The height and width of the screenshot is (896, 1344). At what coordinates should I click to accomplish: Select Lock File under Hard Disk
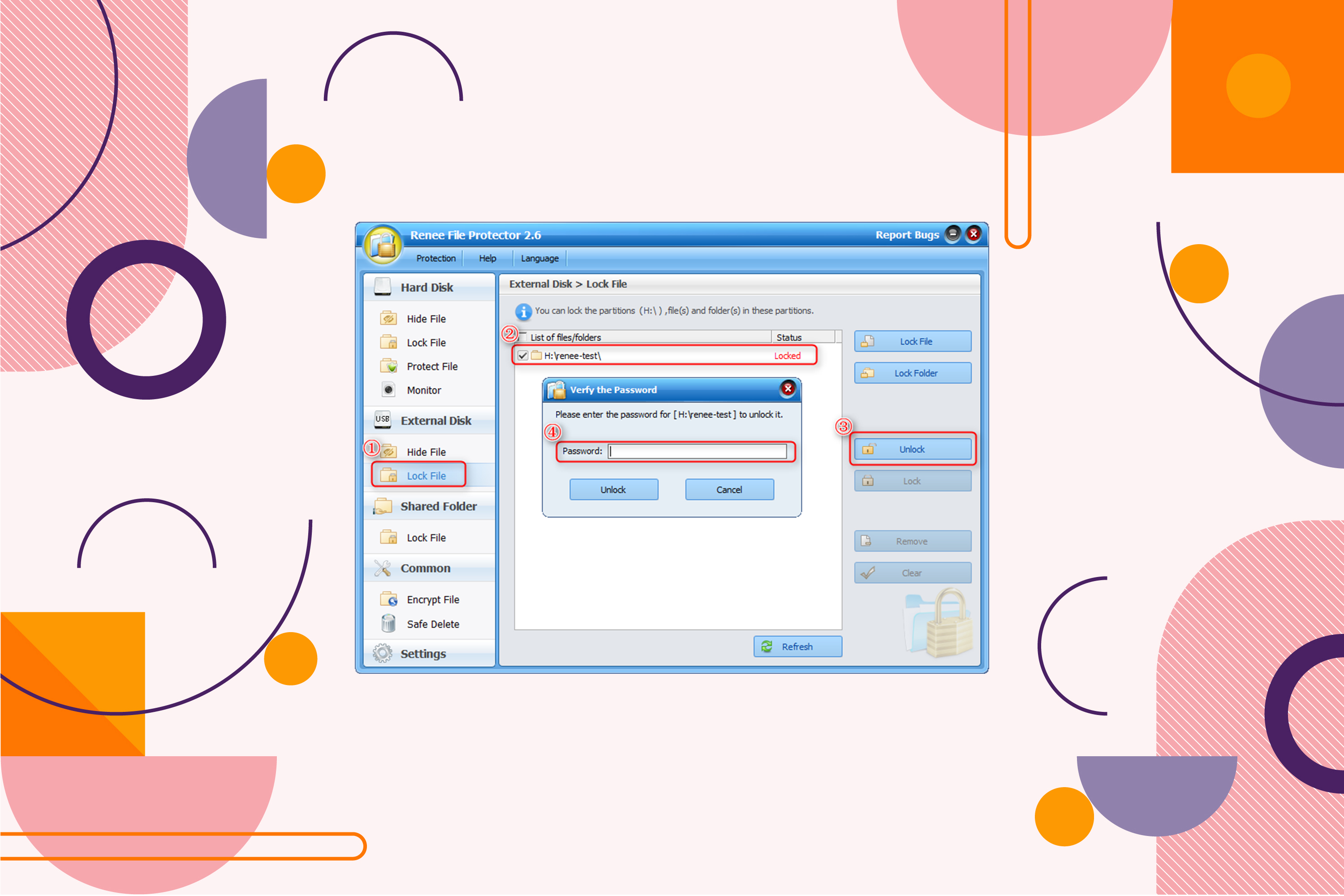[x=426, y=343]
